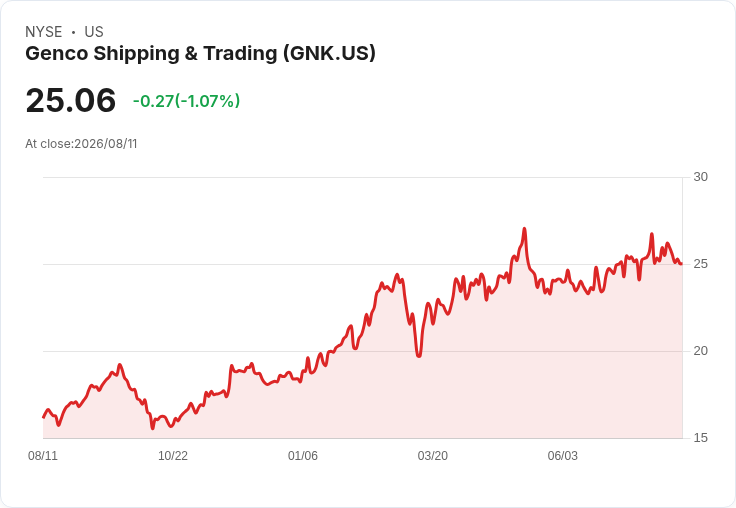
Task: Click the 15 y-axis price label
Action: (x=700, y=438)
